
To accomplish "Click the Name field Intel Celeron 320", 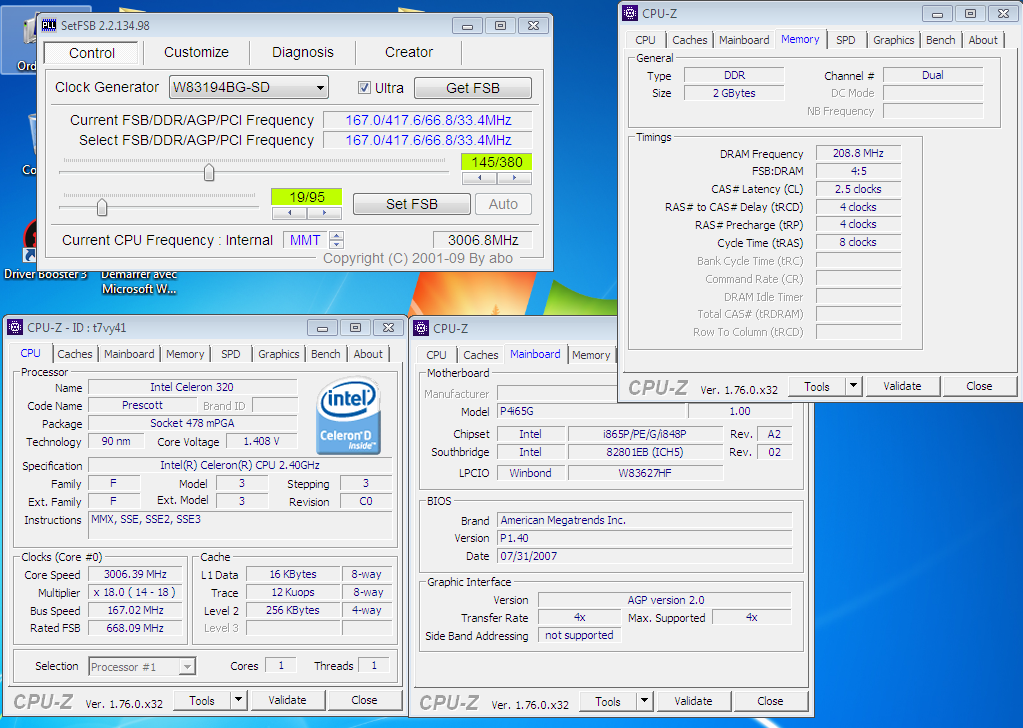I will coord(192,387).
